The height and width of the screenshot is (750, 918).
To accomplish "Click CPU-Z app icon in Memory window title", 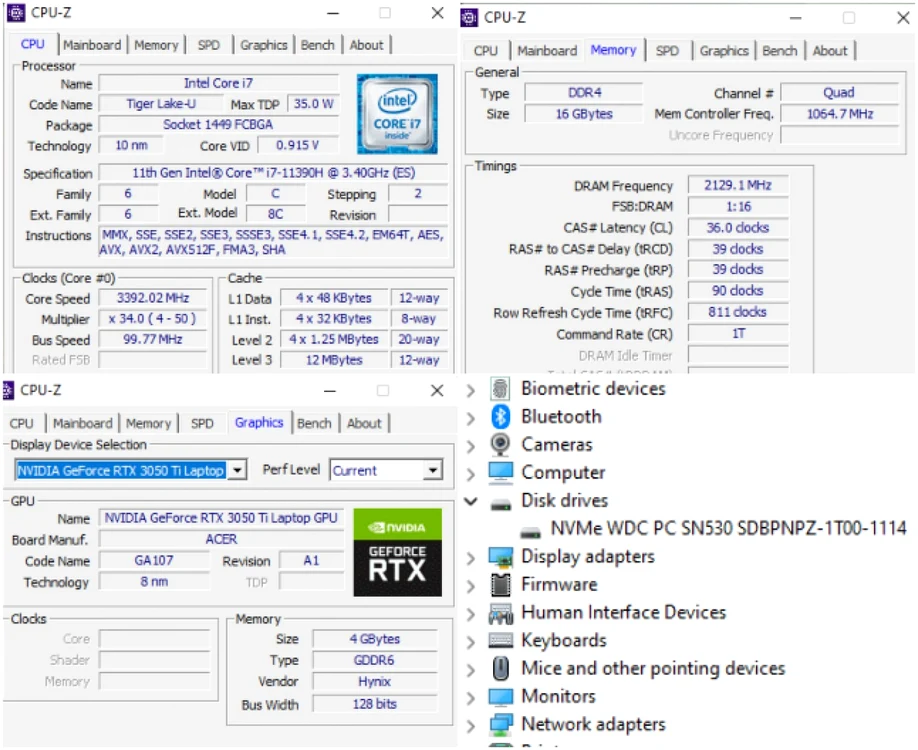I will 469,18.
